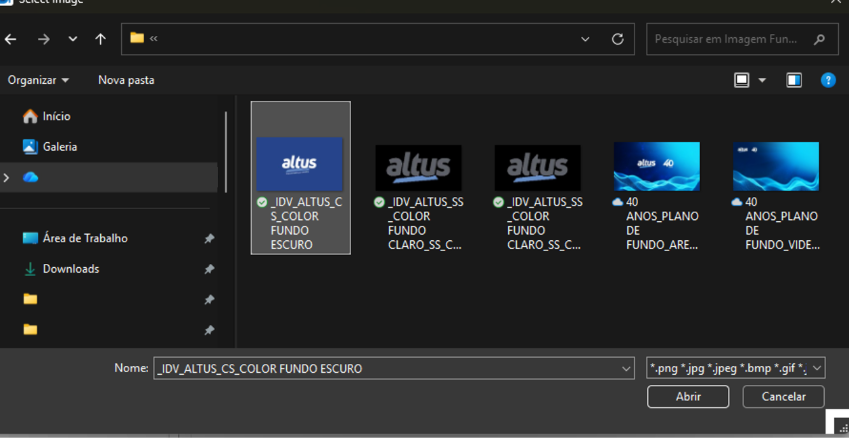Open second unnamed yellow folder in sidebar
The width and height of the screenshot is (849, 438).
30,329
